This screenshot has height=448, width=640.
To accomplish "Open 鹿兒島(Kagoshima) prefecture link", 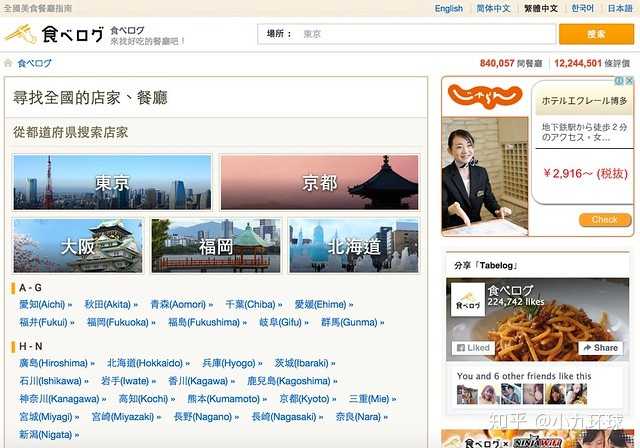I will click(292, 381).
